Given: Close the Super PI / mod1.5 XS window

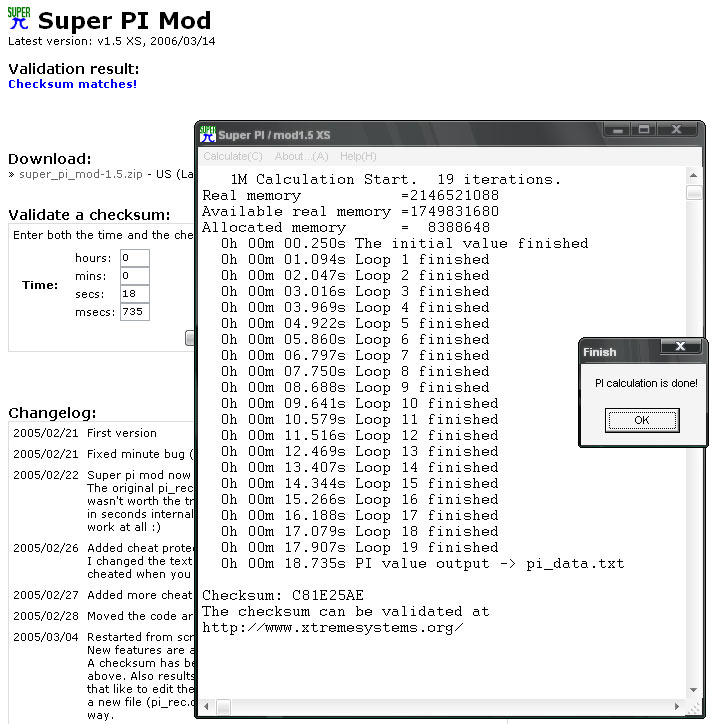Looking at the screenshot, I should [x=676, y=130].
